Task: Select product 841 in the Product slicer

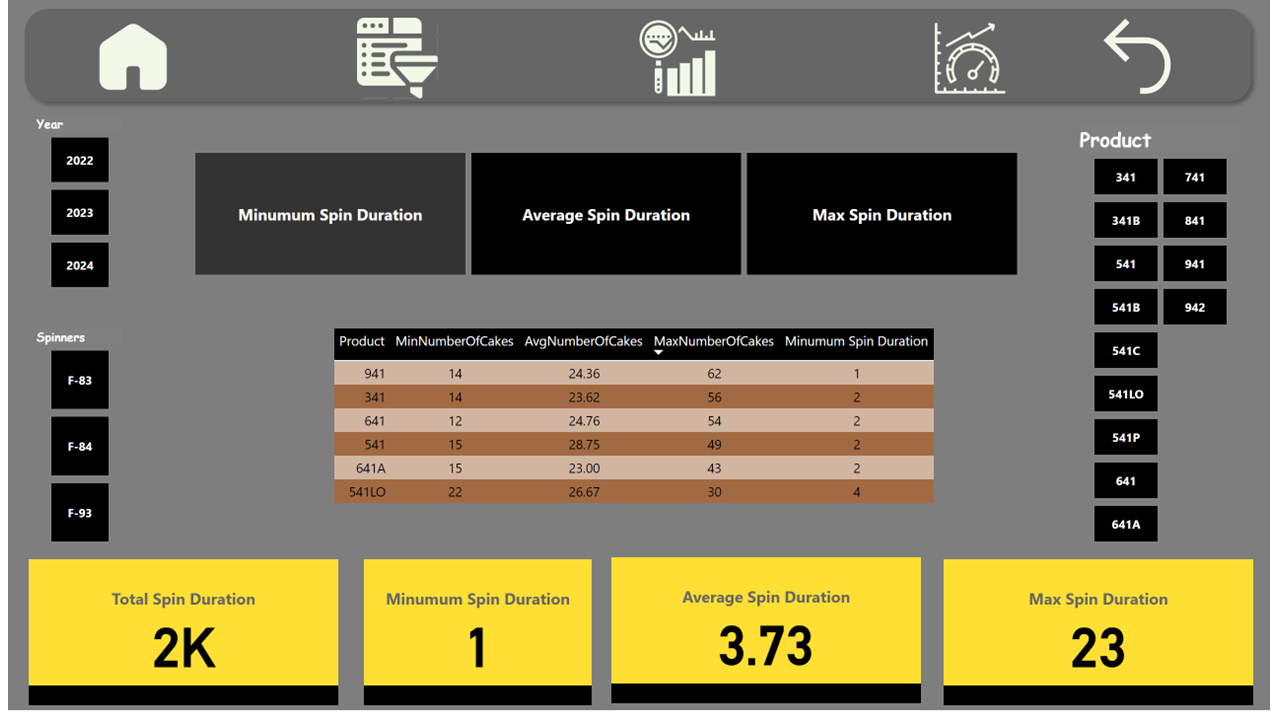Action: pos(1194,220)
